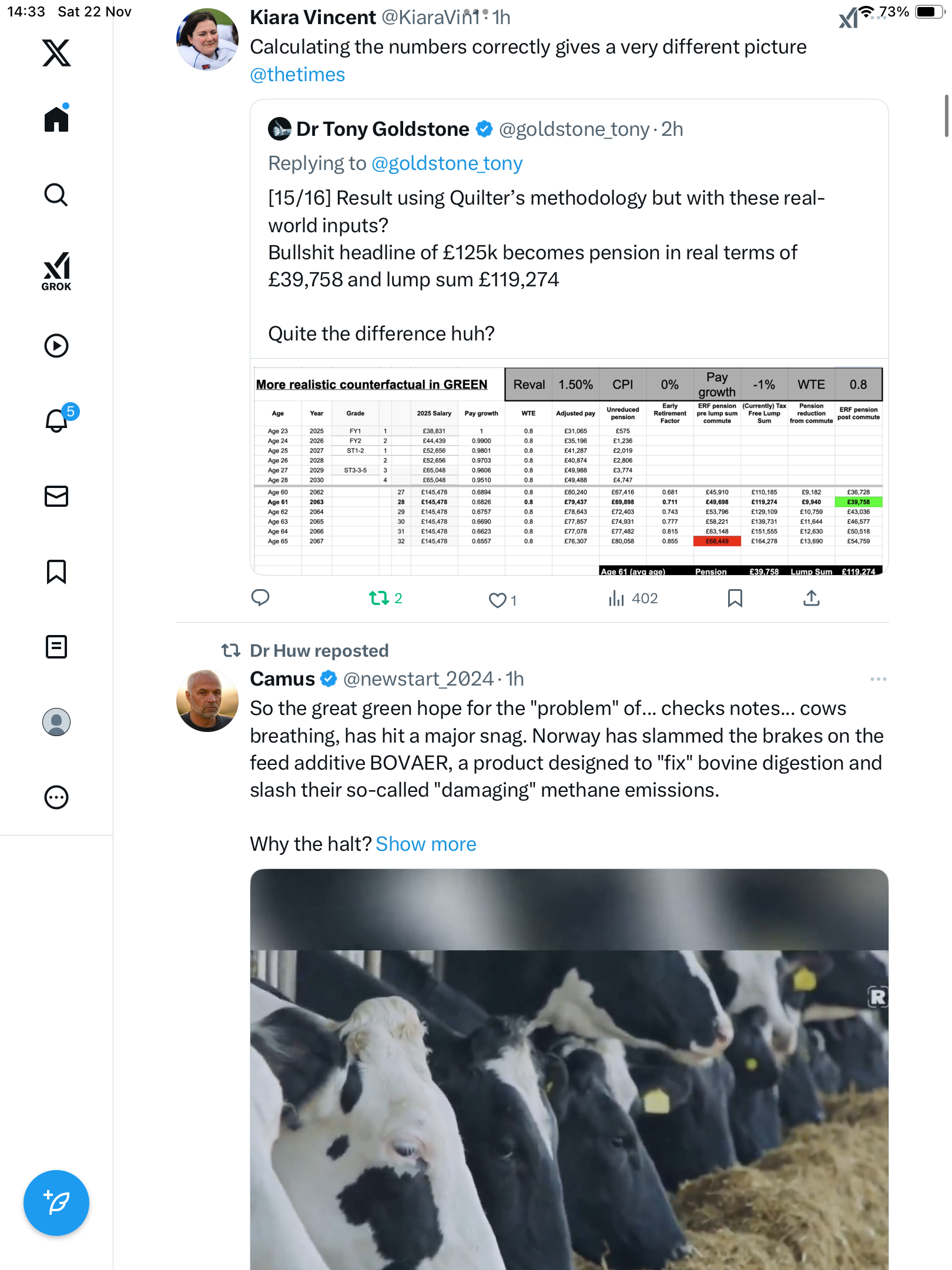The height and width of the screenshot is (1270, 952).
Task: Open the More options circle in sidebar
Action: tap(56, 797)
